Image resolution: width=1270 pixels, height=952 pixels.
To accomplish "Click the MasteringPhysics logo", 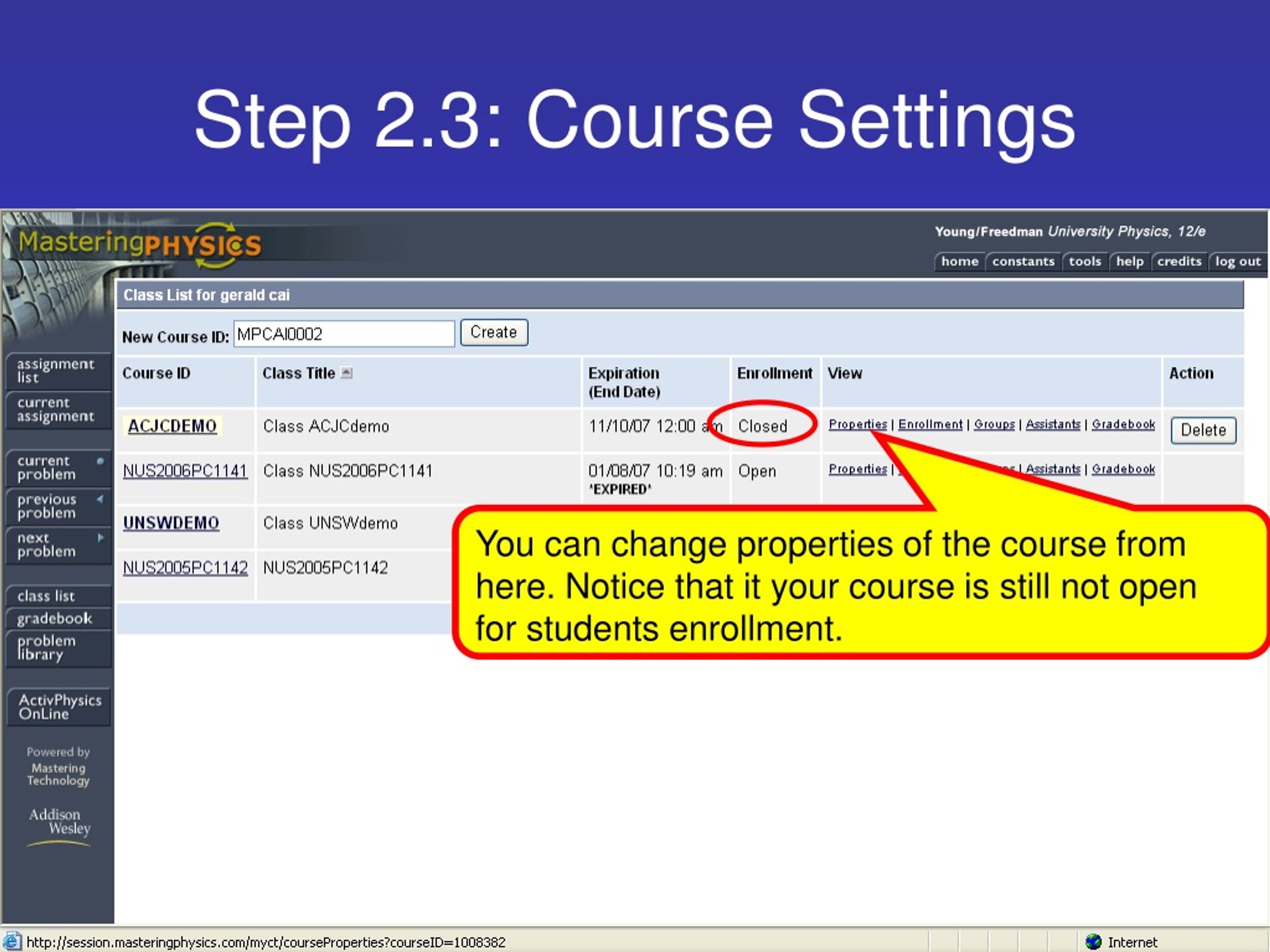I will pos(140,244).
